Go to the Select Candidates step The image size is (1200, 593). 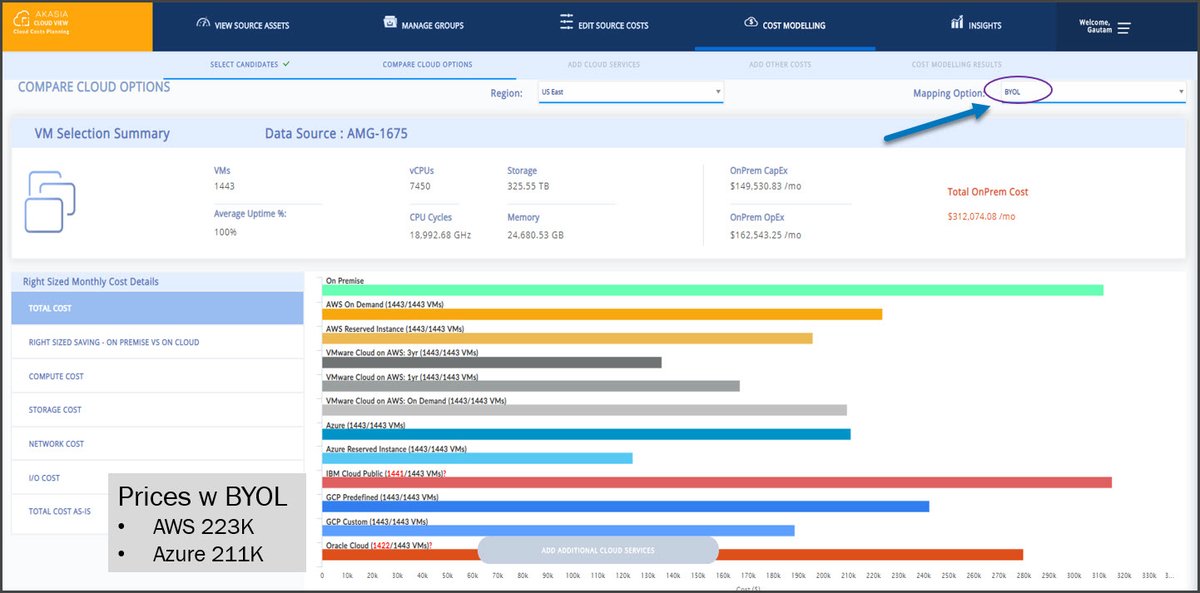coord(250,64)
